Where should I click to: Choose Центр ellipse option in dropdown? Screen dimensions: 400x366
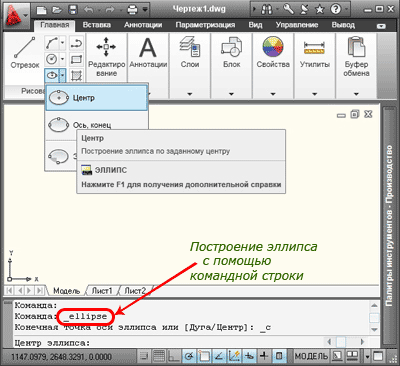(x=96, y=98)
